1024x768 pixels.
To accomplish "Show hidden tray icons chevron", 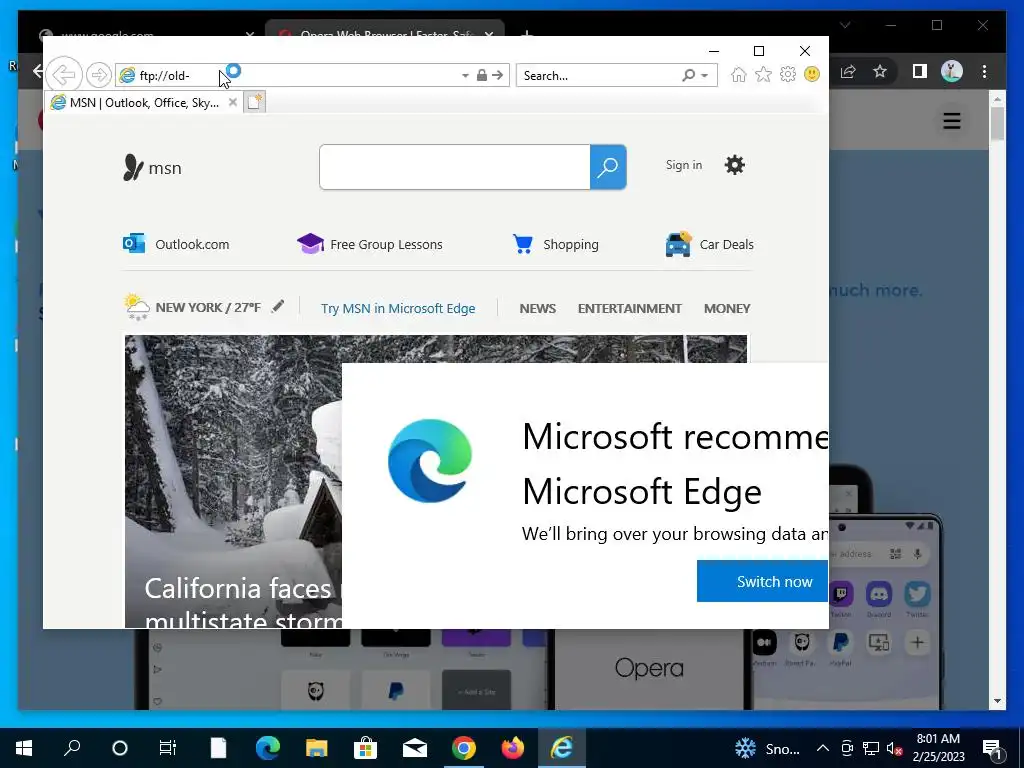I will coord(823,748).
